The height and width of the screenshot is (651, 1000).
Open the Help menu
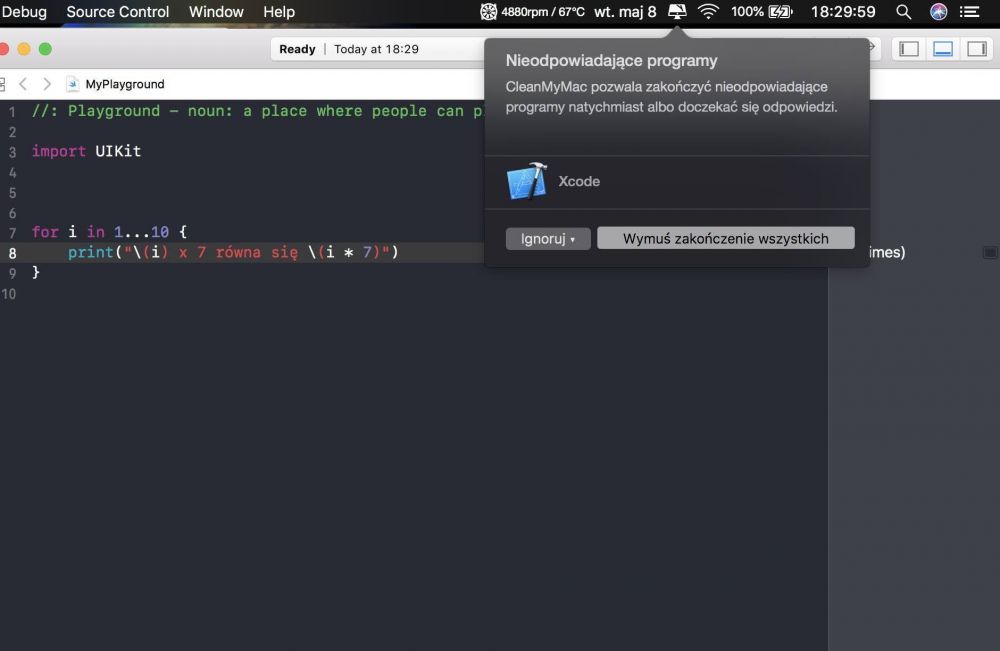[x=279, y=11]
